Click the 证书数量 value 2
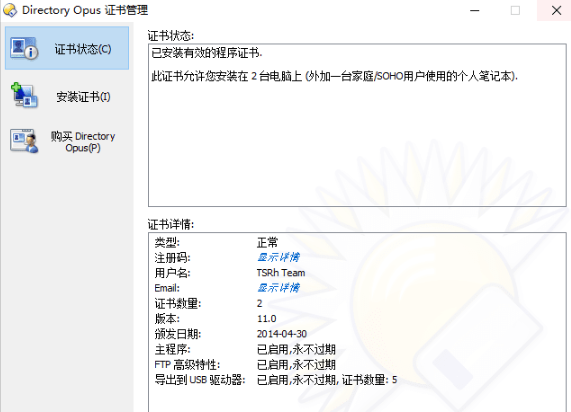 point(260,303)
